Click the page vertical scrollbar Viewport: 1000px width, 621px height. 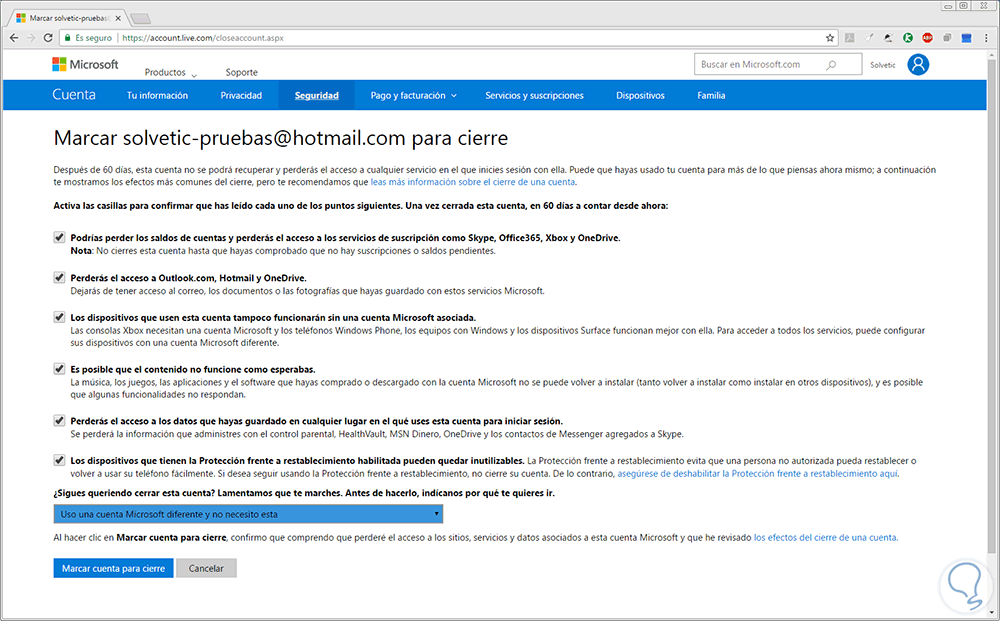(x=992, y=306)
